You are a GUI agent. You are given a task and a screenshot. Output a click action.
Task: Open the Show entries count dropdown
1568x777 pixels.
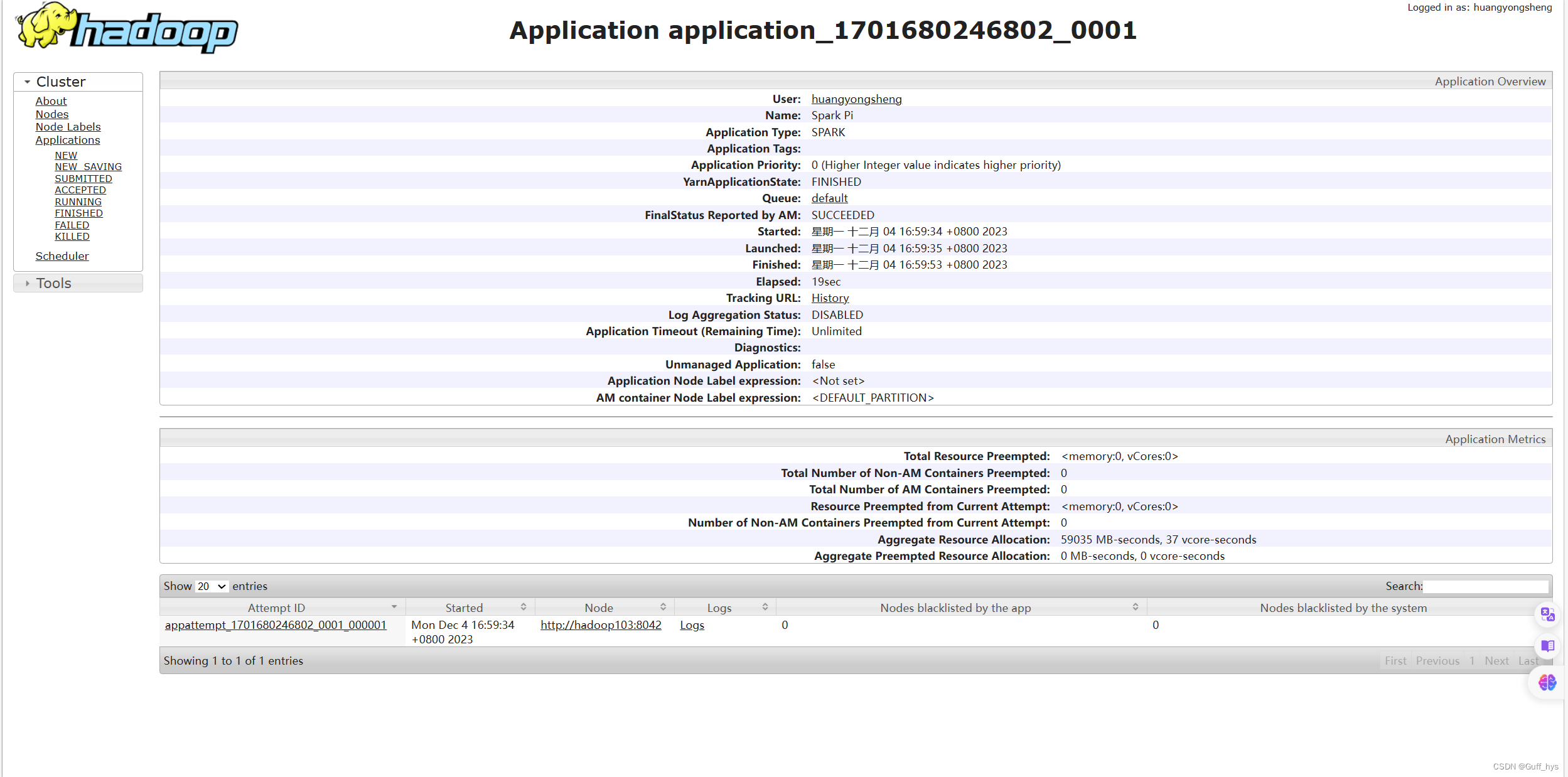click(211, 586)
